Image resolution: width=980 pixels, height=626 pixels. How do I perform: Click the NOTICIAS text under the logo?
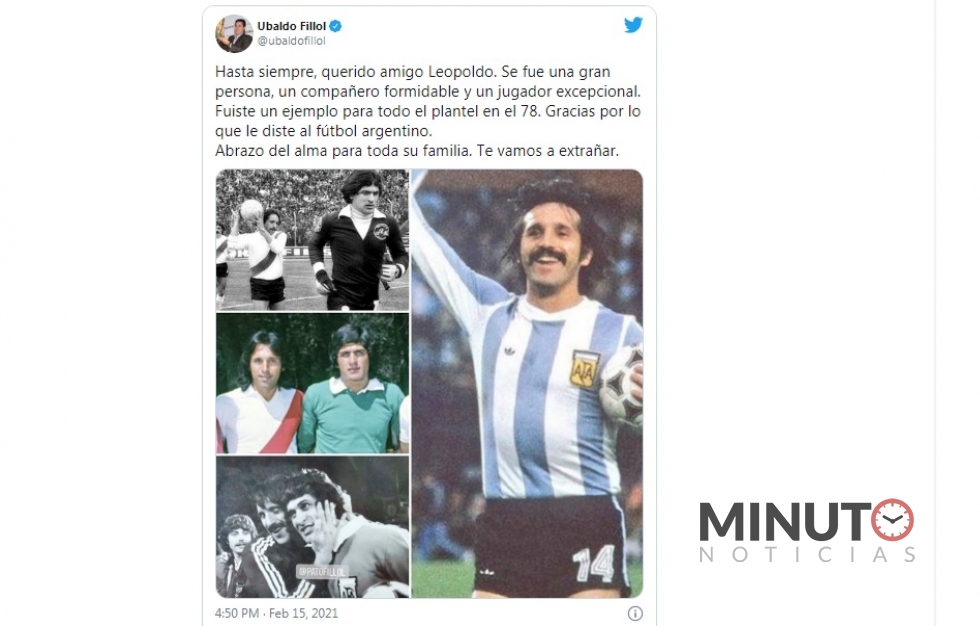(807, 555)
